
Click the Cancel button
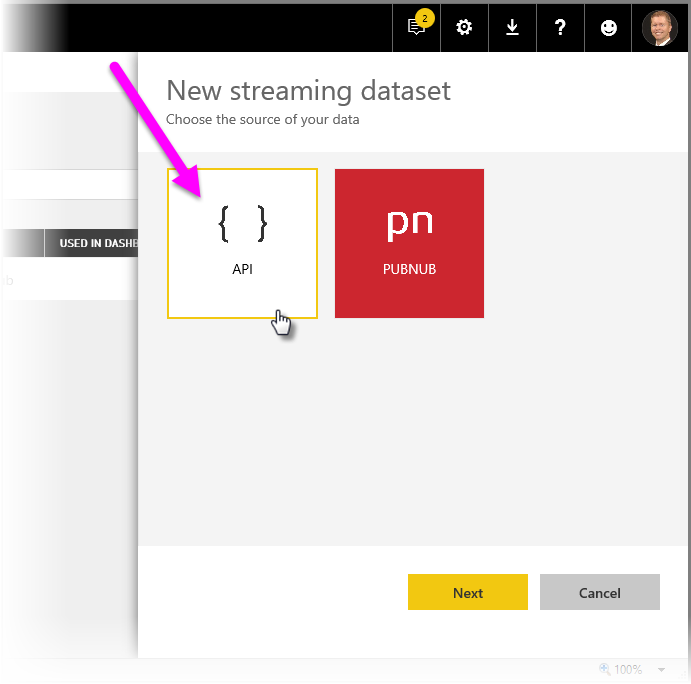(x=599, y=592)
